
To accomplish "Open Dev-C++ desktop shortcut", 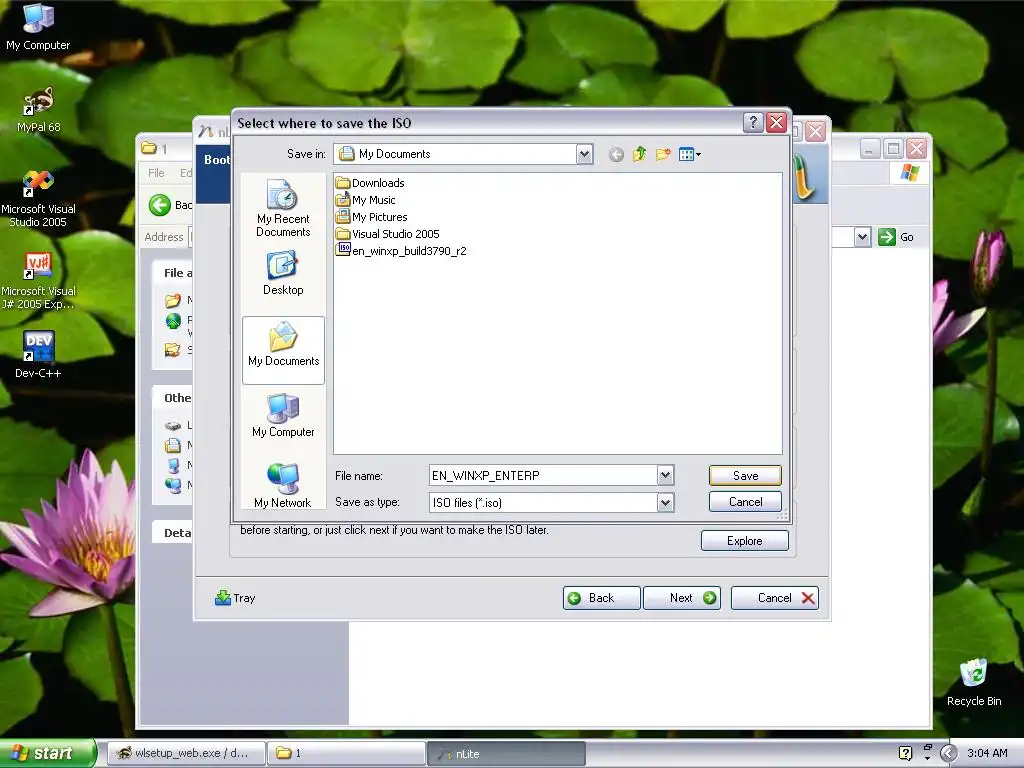I will pos(38,355).
